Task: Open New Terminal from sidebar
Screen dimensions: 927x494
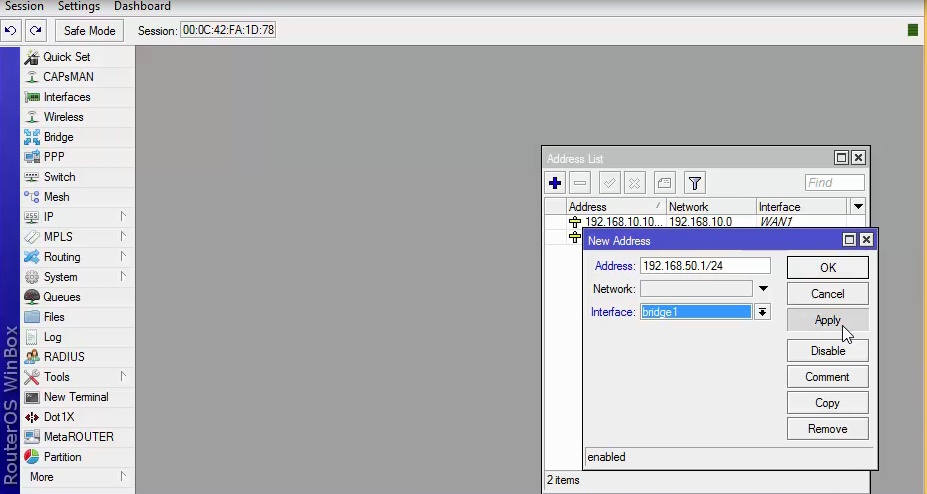Action: (x=75, y=397)
